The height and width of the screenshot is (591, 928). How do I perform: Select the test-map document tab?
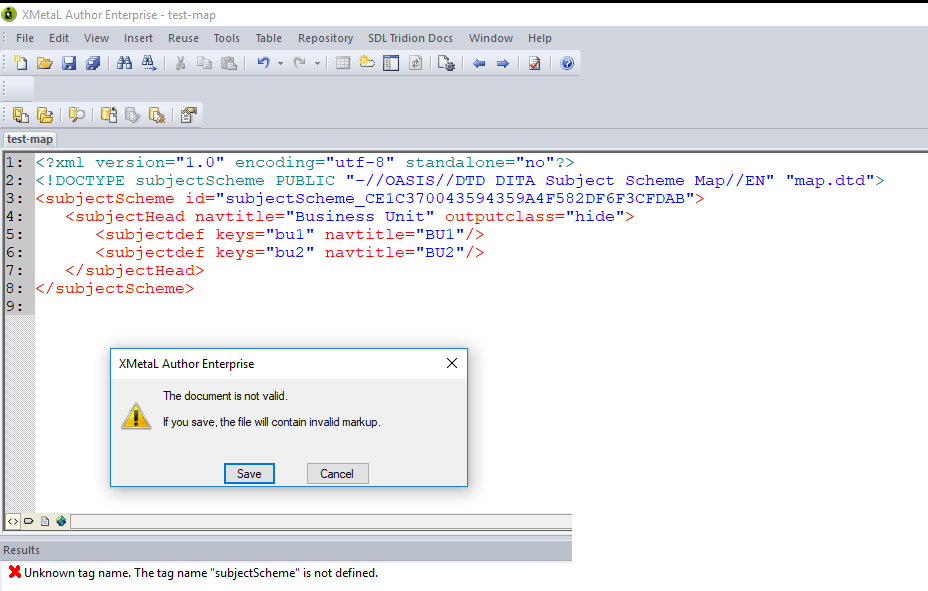[x=30, y=139]
